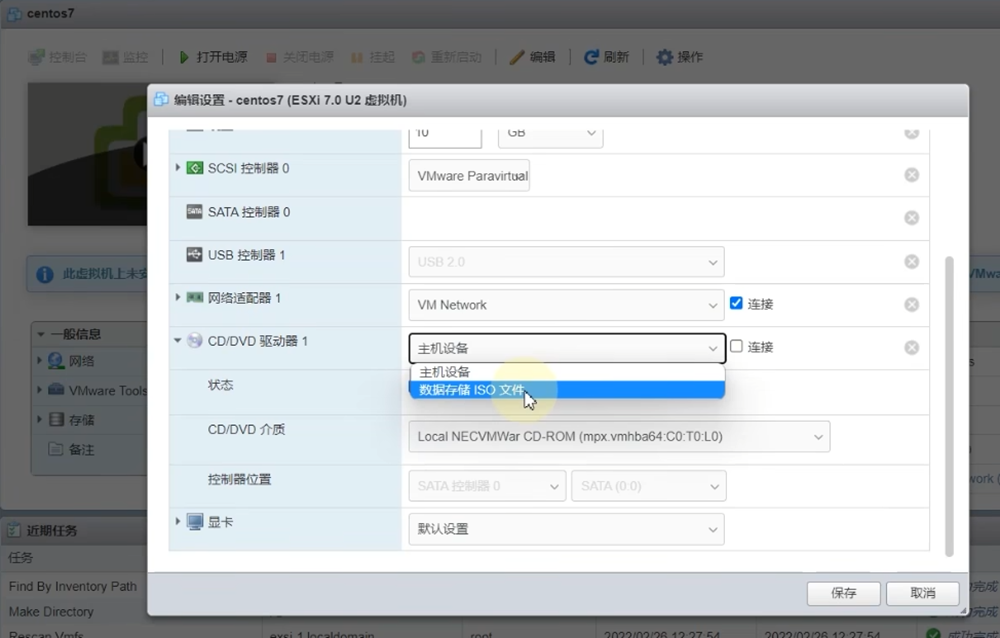This screenshot has height=638, width=1000.
Task: Remove the USB 控制器 1 device
Action: pyautogui.click(x=912, y=262)
